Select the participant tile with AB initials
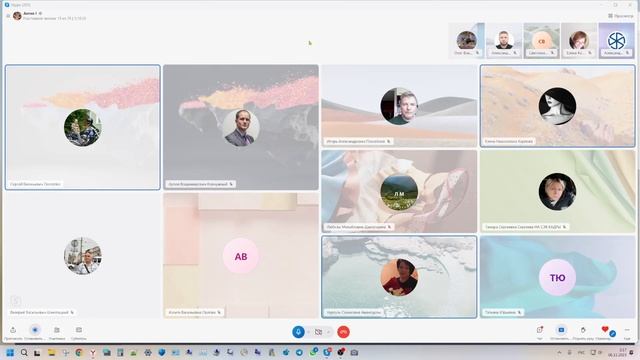This screenshot has width=640, height=360. 241,256
